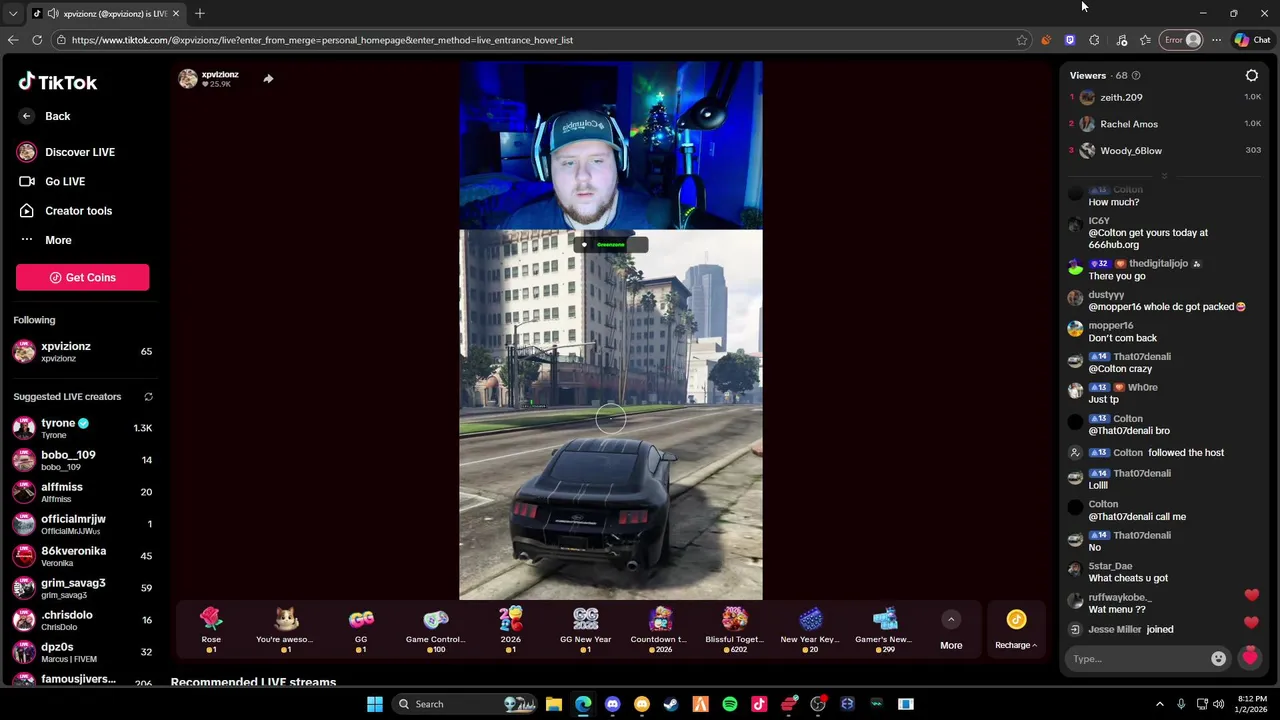Add this page to favorites

[x=1021, y=40]
